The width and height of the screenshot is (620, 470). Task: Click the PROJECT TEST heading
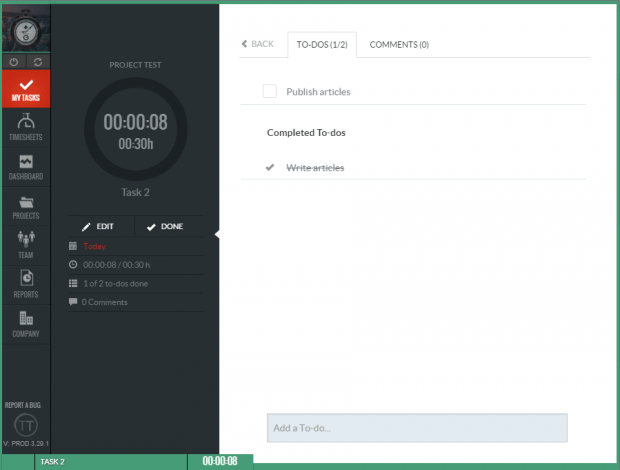135,65
